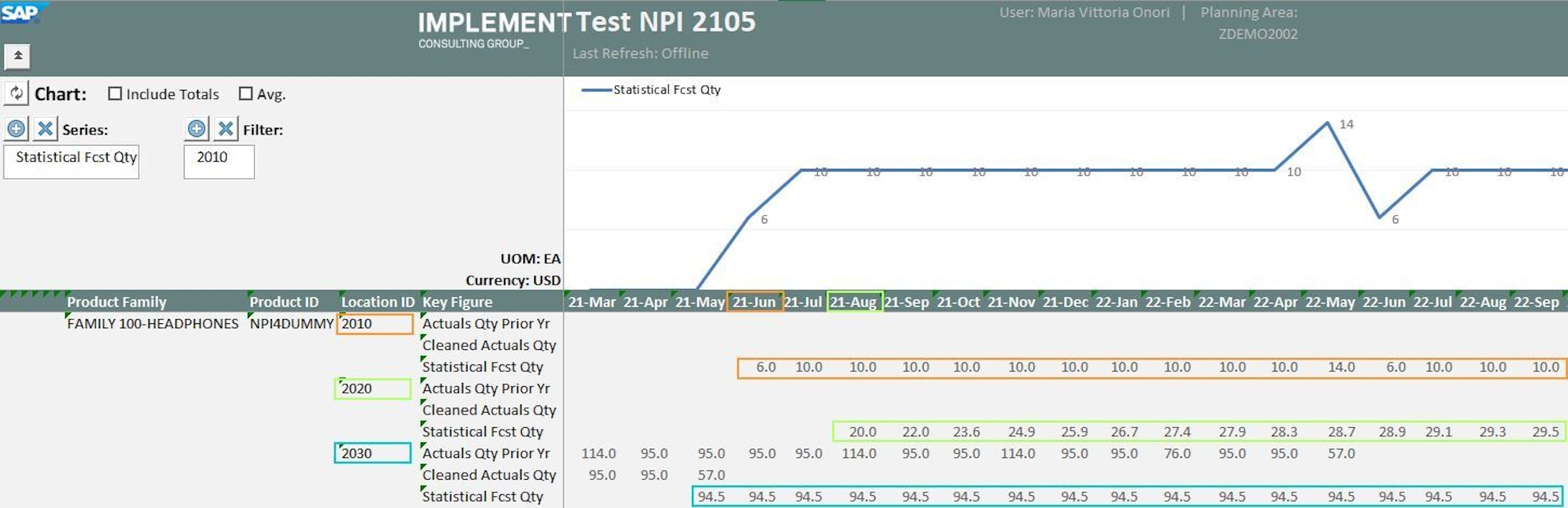Remove a Filter with the X icon
Image resolution: width=1568 pixels, height=508 pixels.
coord(225,129)
